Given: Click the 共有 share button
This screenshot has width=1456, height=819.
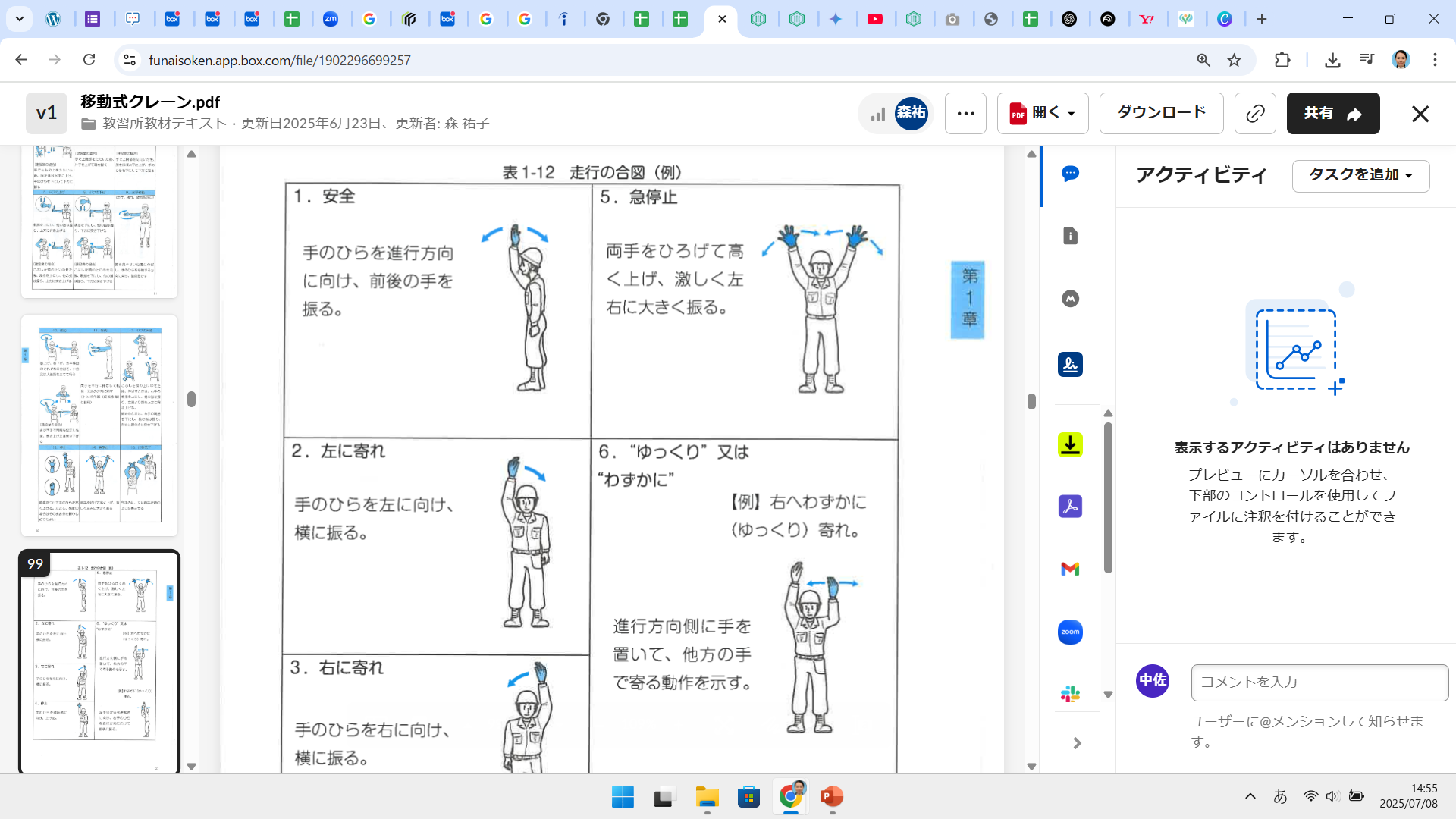Looking at the screenshot, I should tap(1332, 114).
